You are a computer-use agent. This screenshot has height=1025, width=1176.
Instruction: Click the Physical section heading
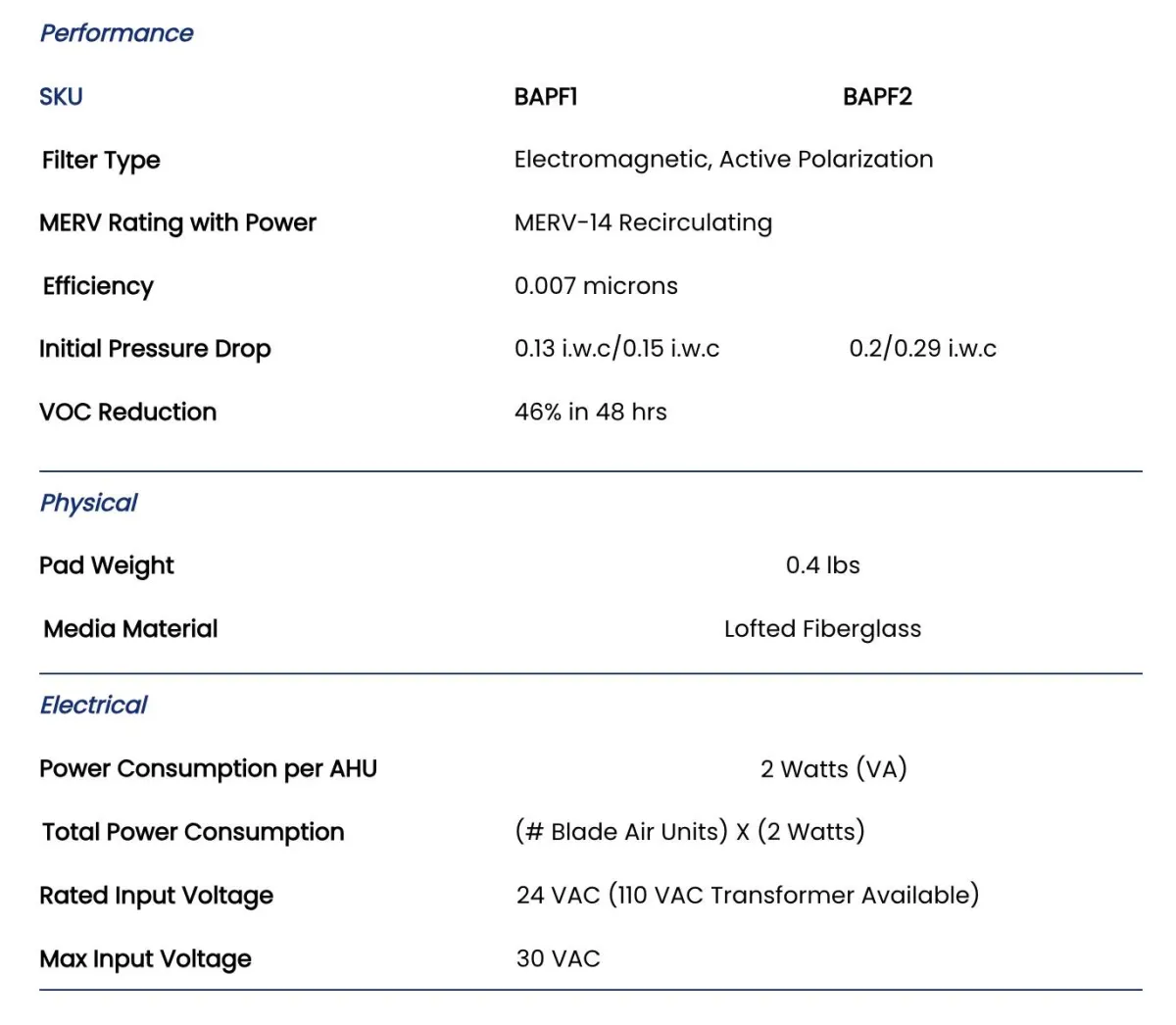(88, 504)
